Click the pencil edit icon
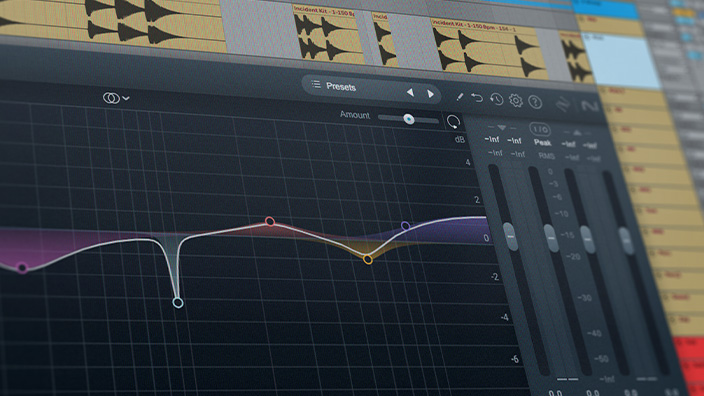 (460, 96)
